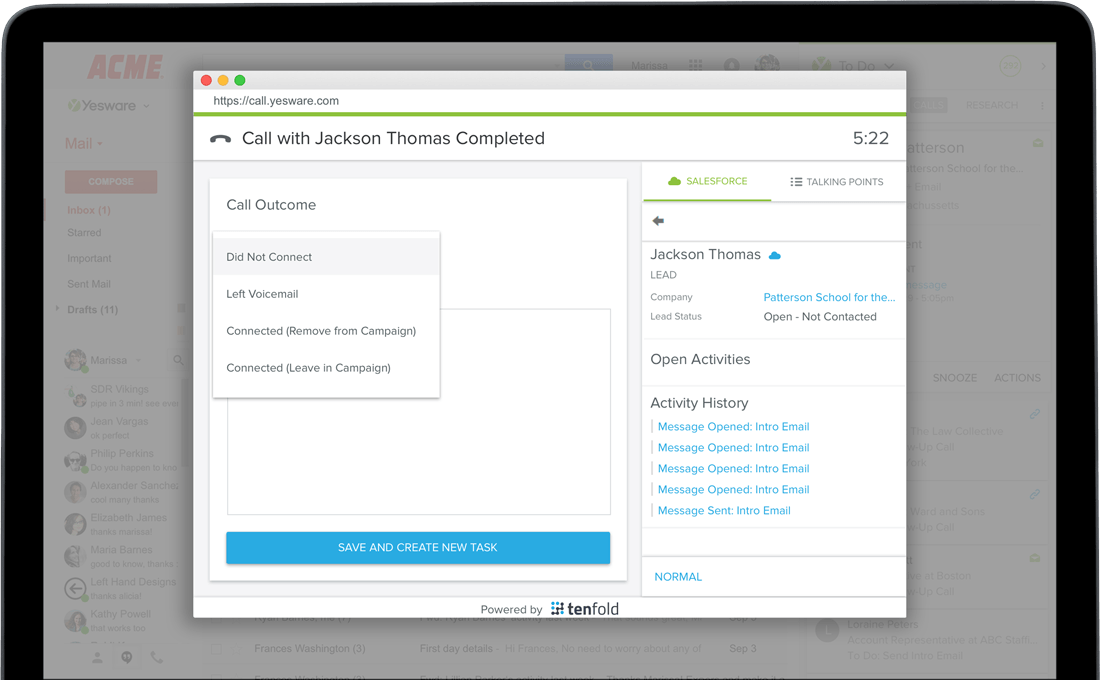Click the Research tab in right sidebar
Viewport: 1100px width, 680px height.
tap(991, 105)
